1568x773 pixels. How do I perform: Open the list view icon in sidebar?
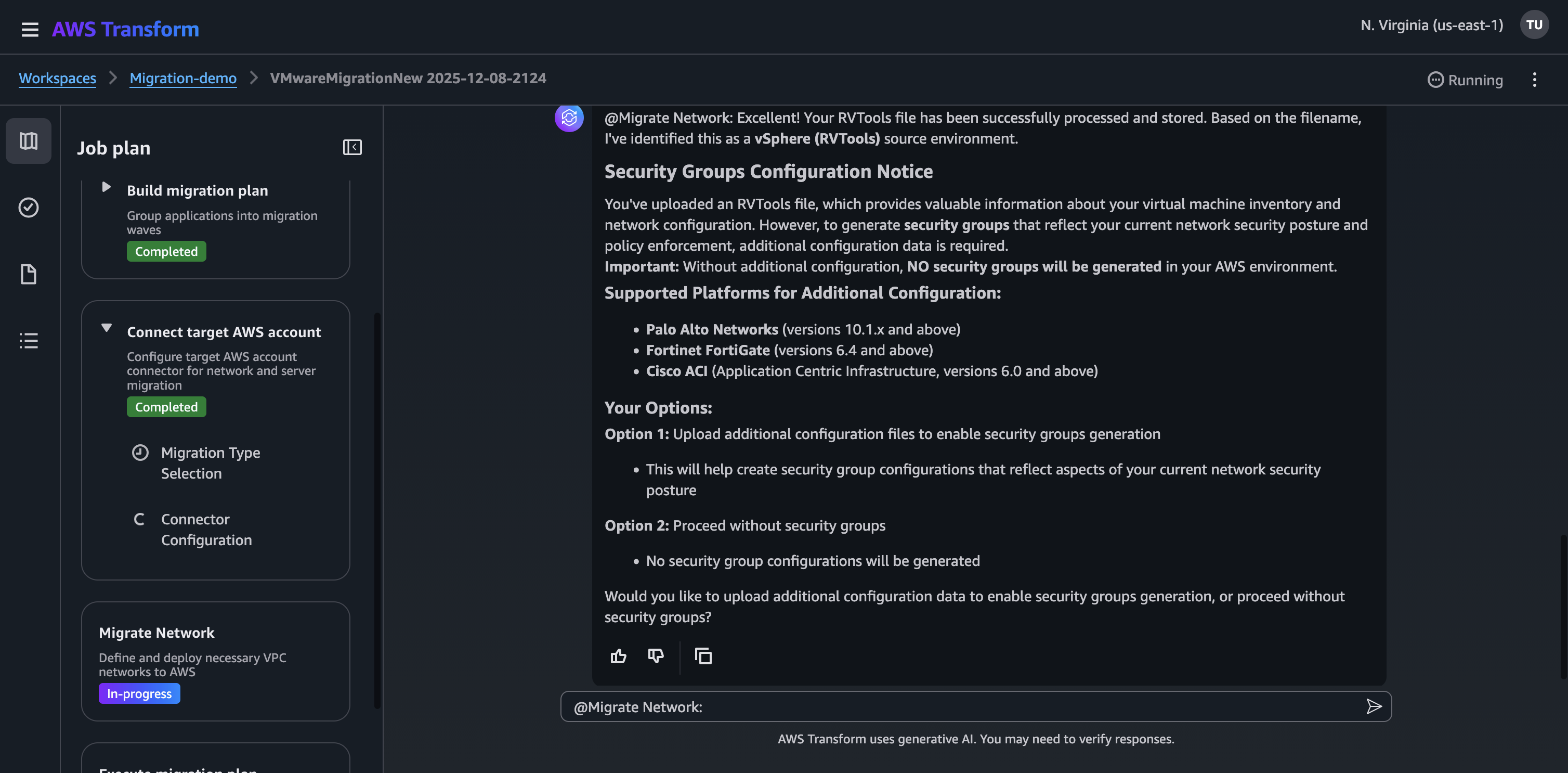[28, 340]
